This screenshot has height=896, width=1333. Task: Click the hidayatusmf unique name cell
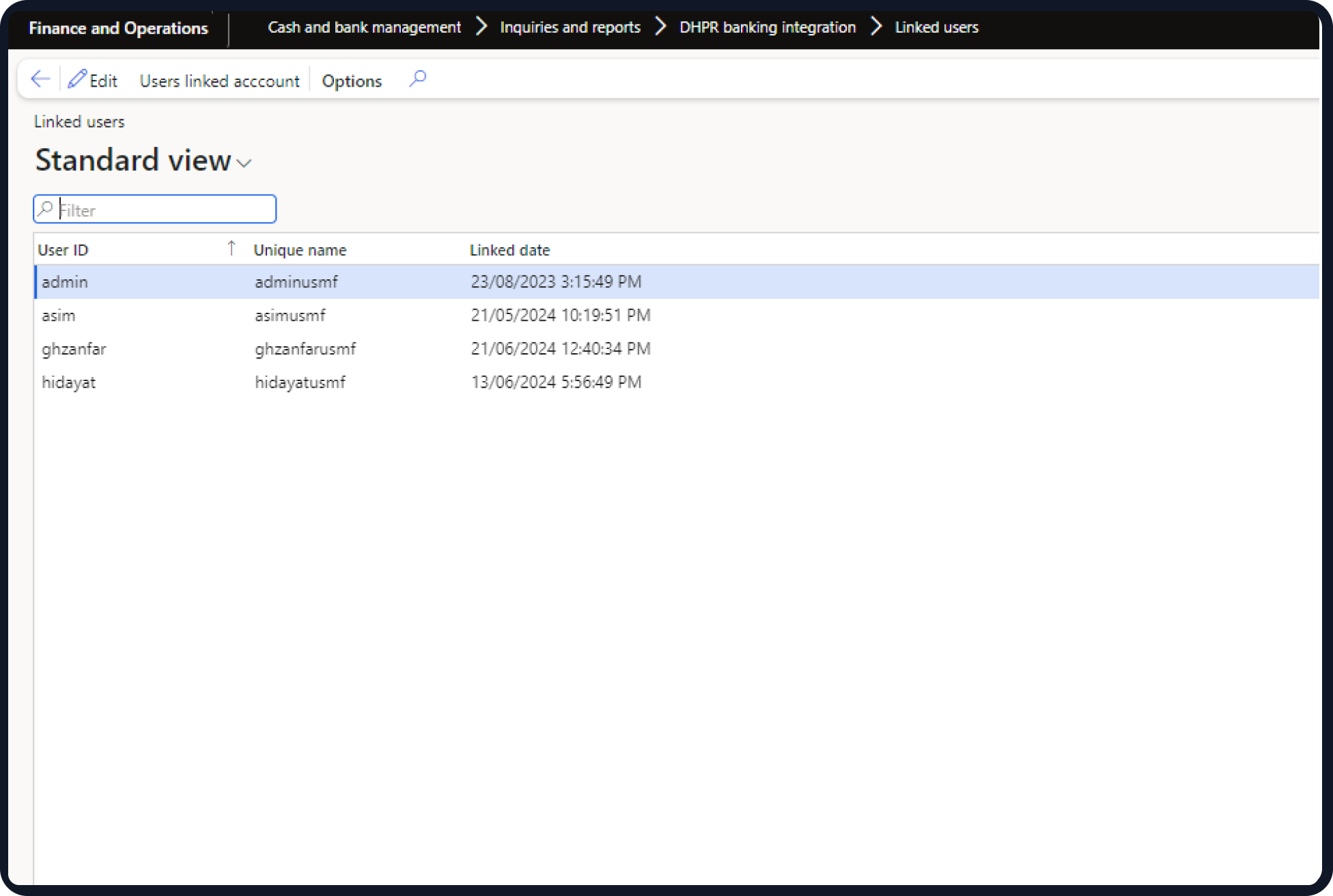300,382
